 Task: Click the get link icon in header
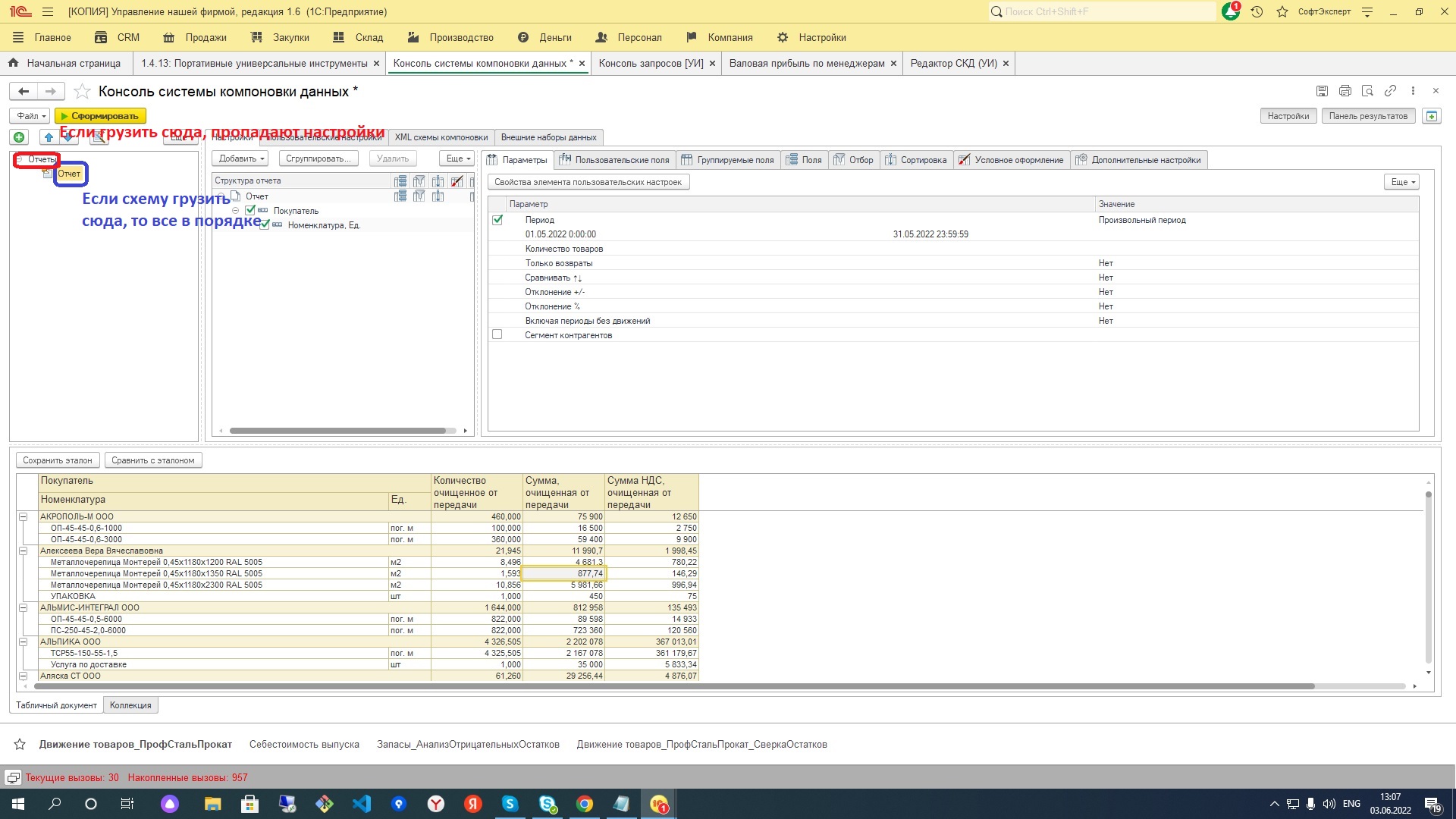[1390, 91]
